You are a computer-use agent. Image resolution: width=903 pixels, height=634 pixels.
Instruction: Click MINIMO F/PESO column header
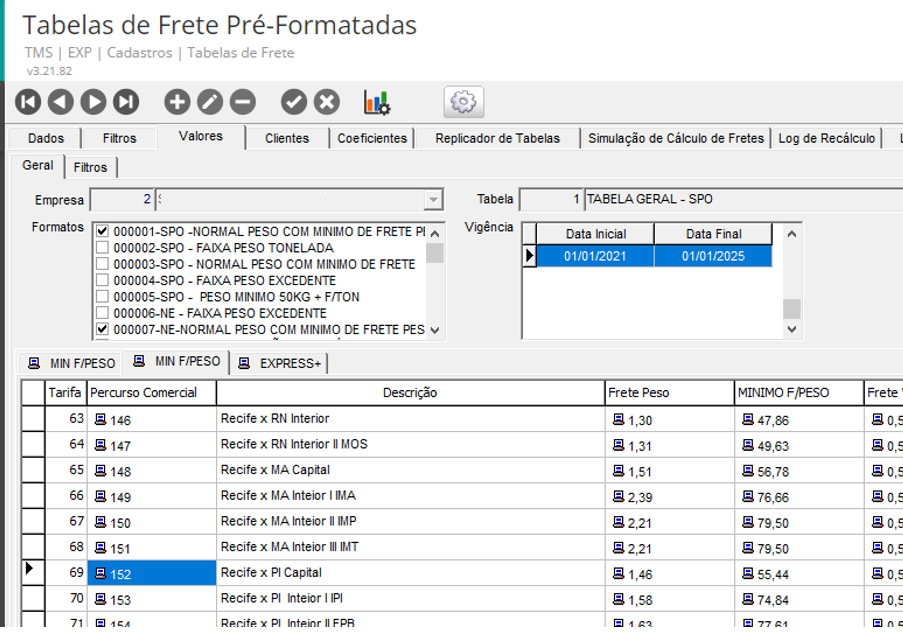pos(799,393)
